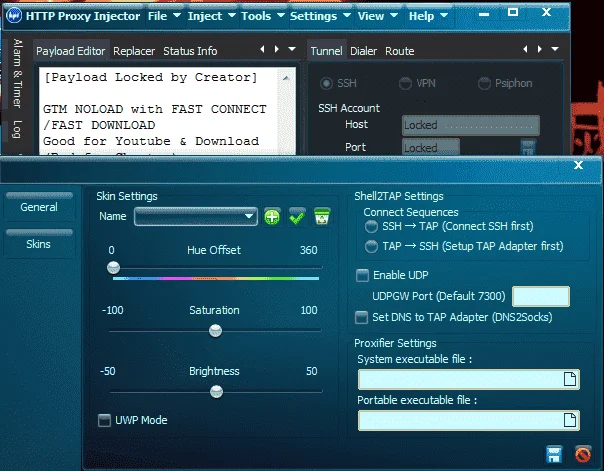Browse for System executable file icon

point(570,379)
